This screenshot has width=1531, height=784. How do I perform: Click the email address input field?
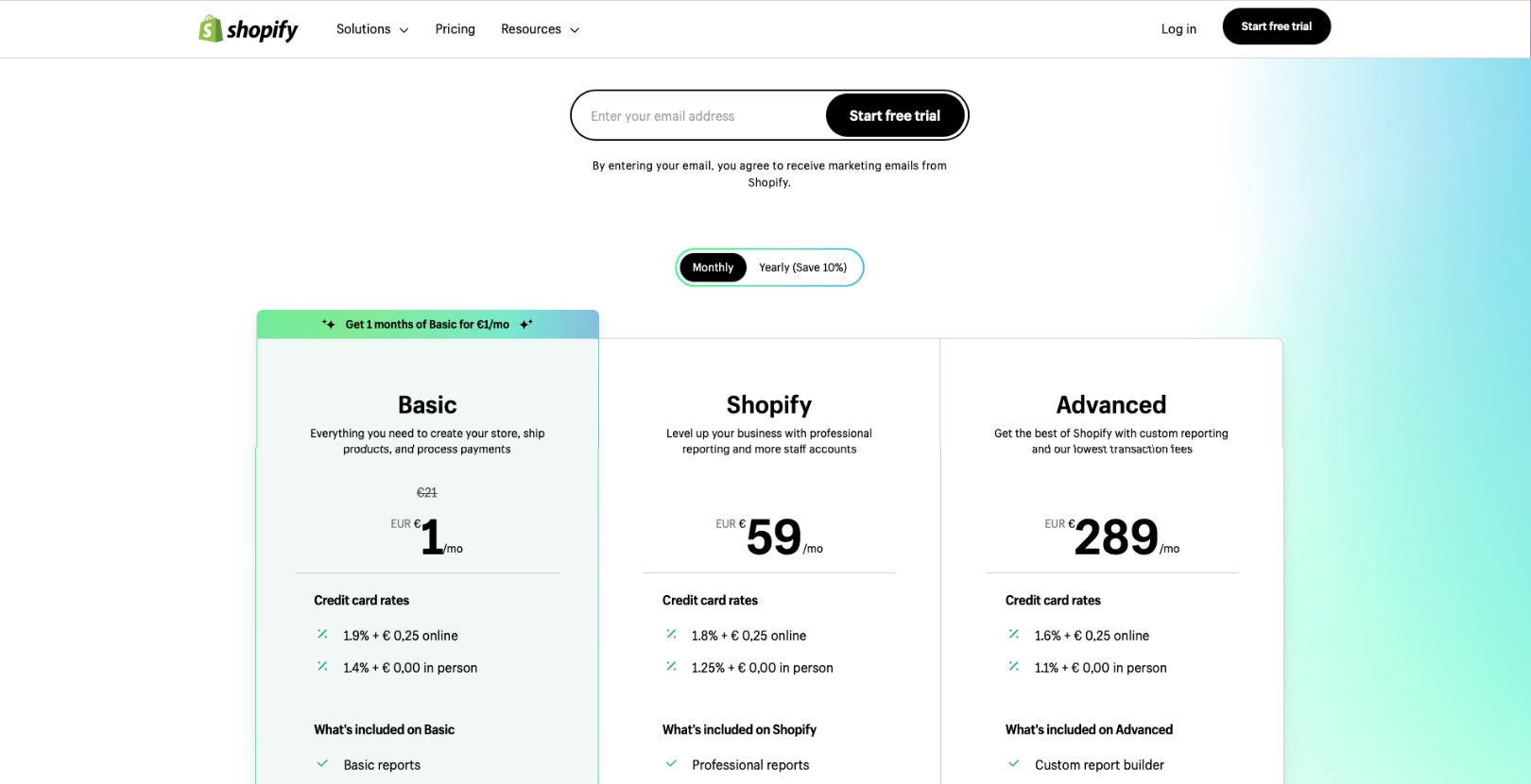pos(699,116)
